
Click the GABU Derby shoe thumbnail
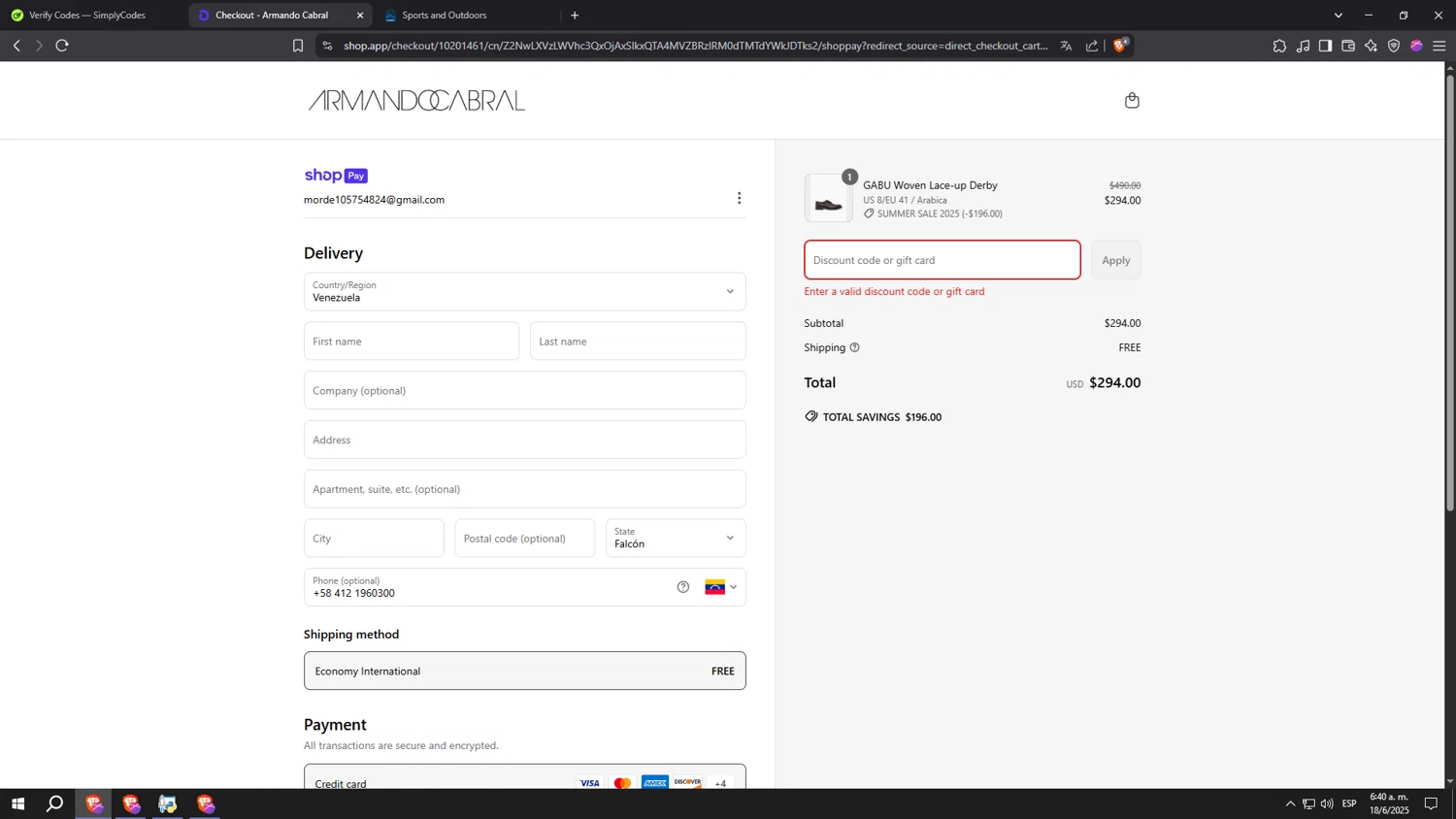pos(828,198)
